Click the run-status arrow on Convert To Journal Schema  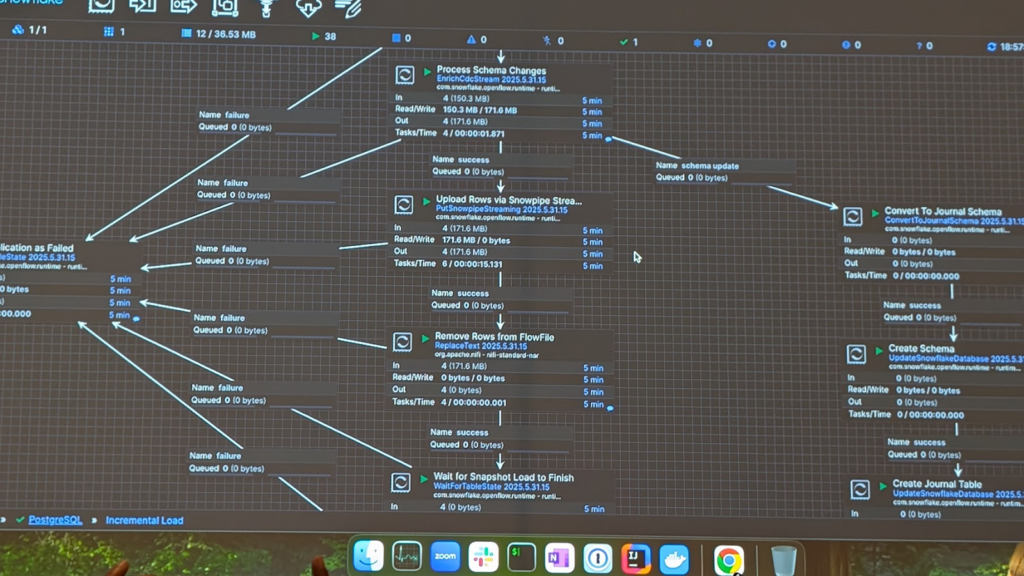pyautogui.click(x=876, y=212)
